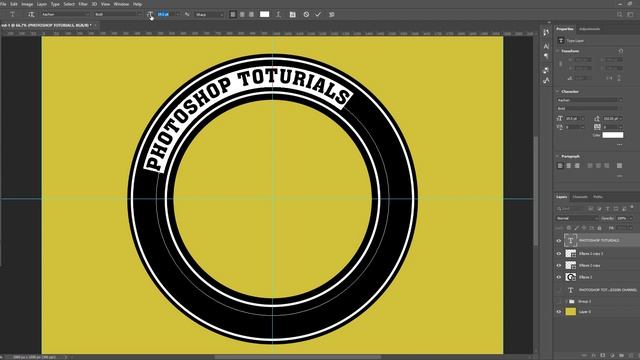Image resolution: width=640 pixels, height=360 pixels.
Task: Open font size dropdown arrow in options bar
Action: (178, 14)
